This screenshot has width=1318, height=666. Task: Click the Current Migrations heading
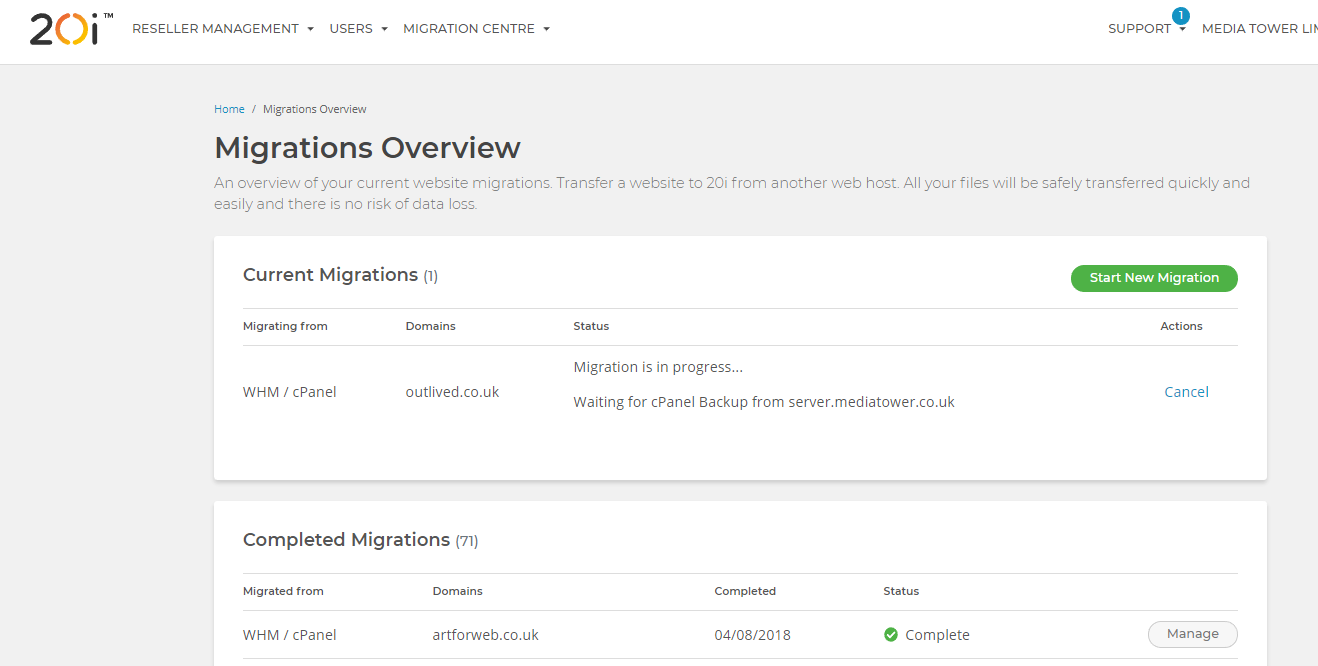[x=330, y=275]
